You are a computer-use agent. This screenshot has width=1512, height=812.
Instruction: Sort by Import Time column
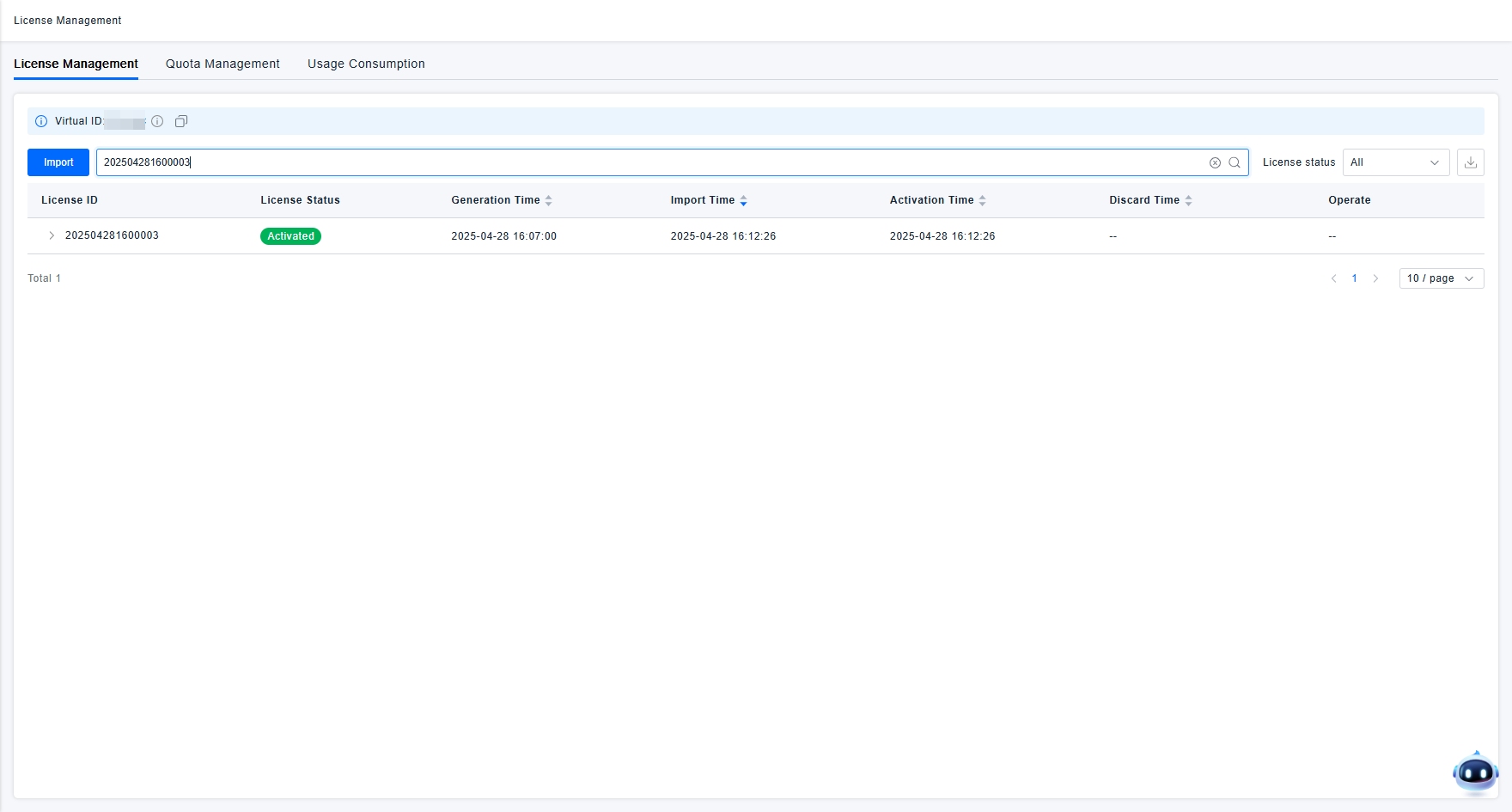click(743, 200)
